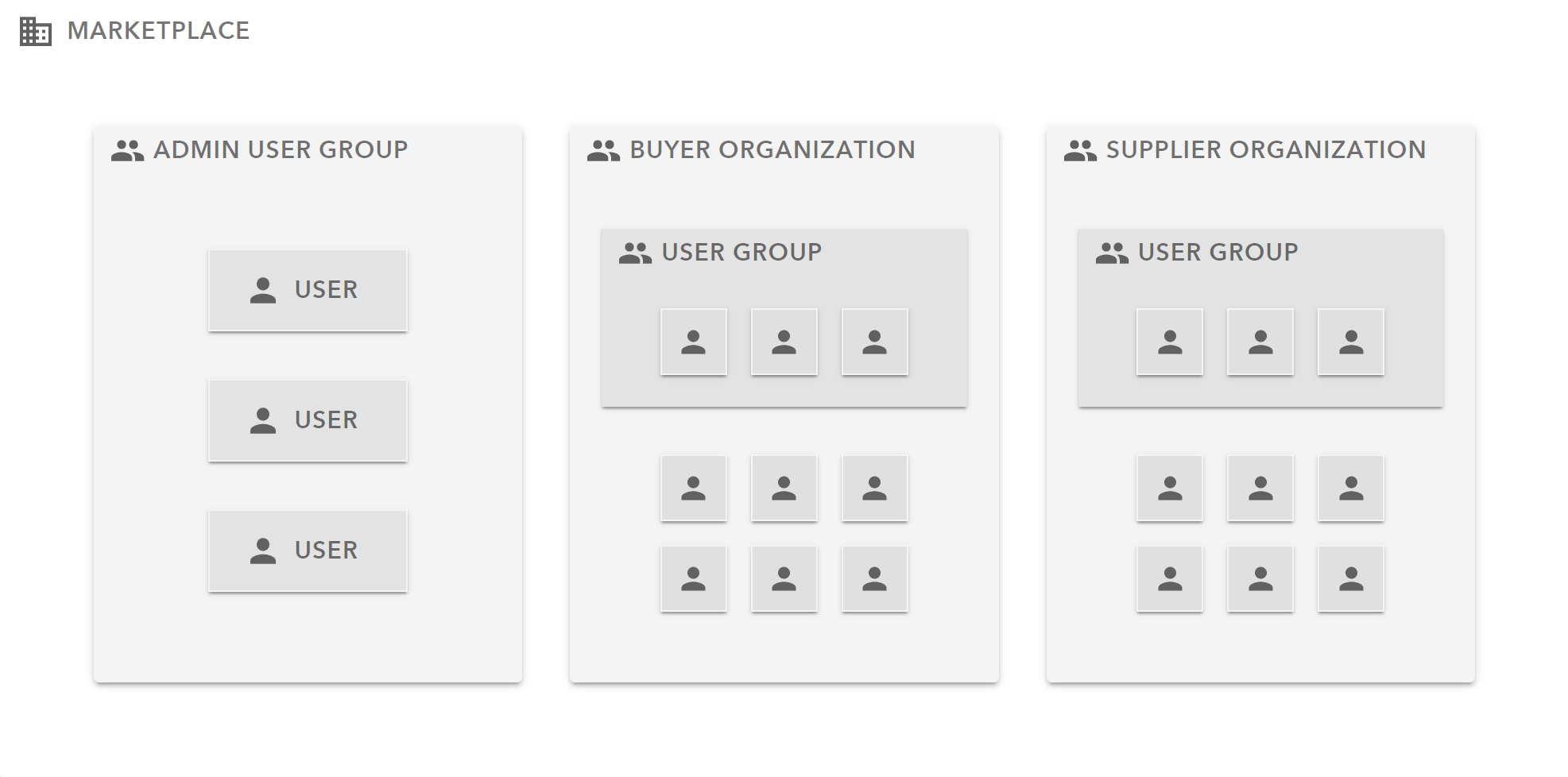Select the middle USER card in Admin group

[x=308, y=420]
